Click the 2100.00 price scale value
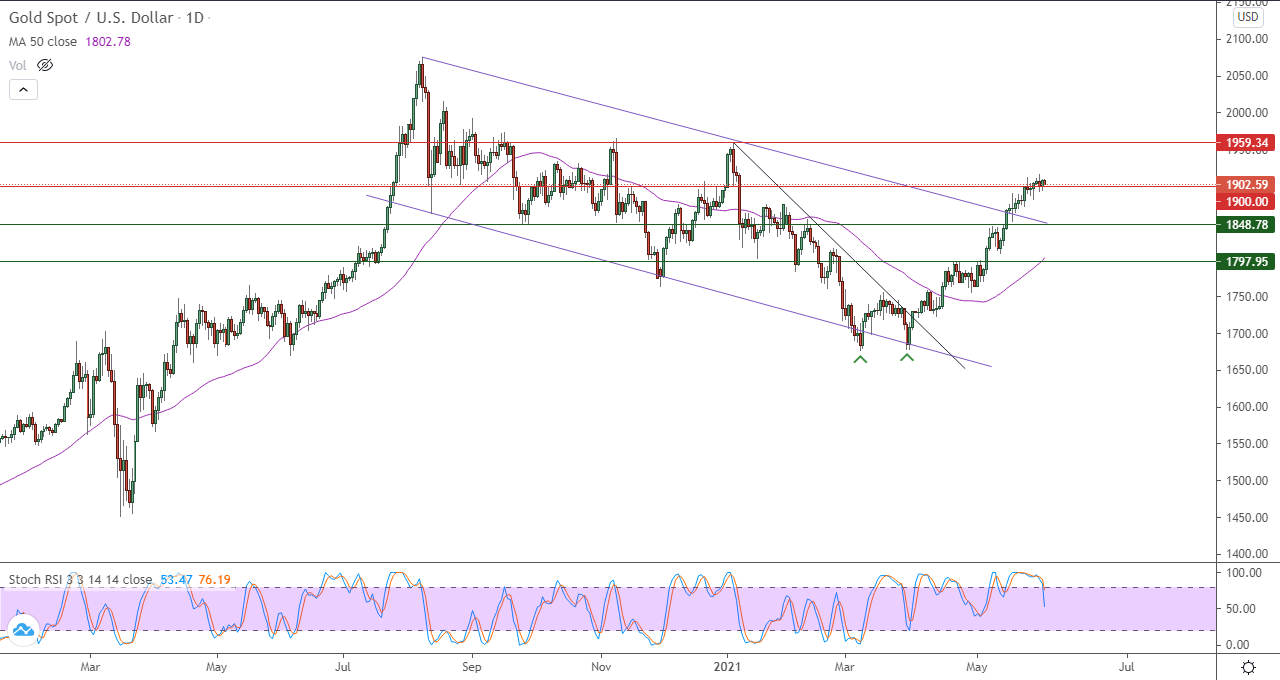Image resolution: width=1280 pixels, height=680 pixels. (1246, 39)
